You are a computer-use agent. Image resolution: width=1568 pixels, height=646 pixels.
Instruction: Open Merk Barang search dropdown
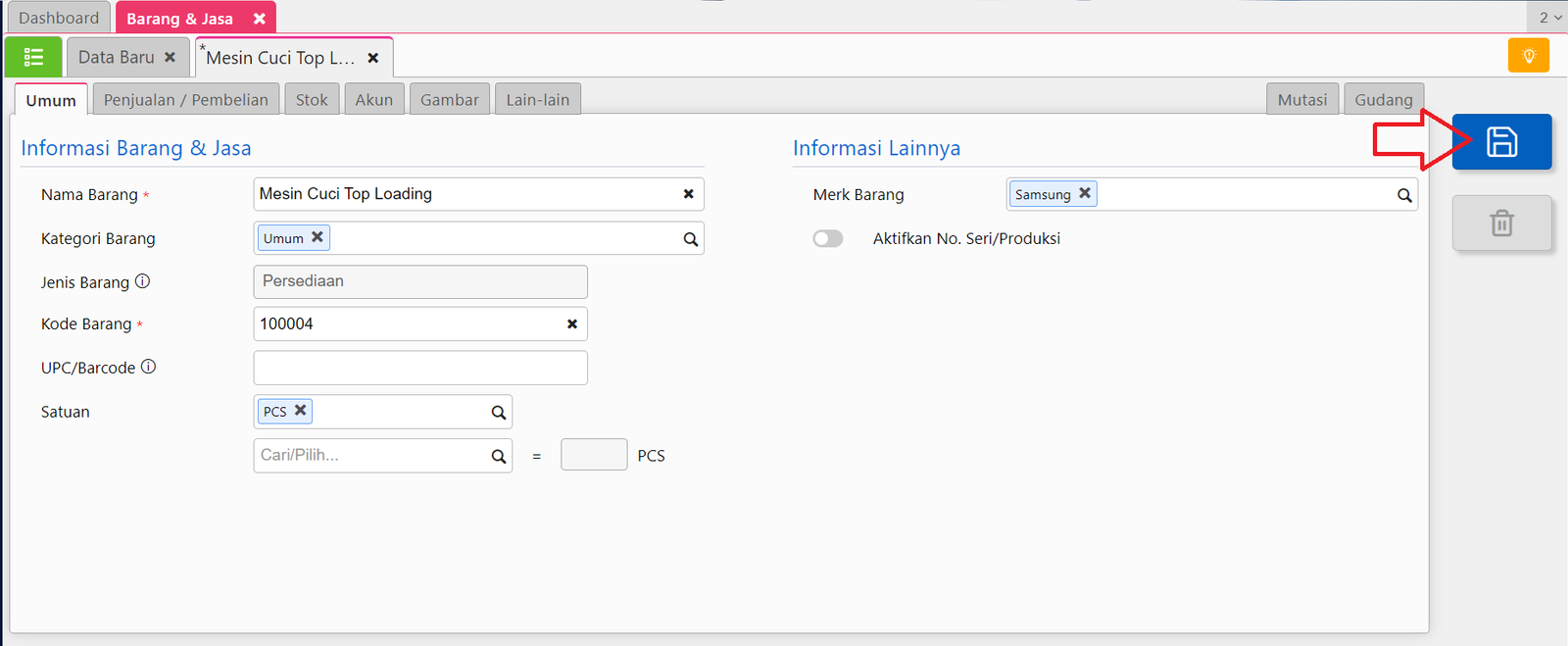1404,195
